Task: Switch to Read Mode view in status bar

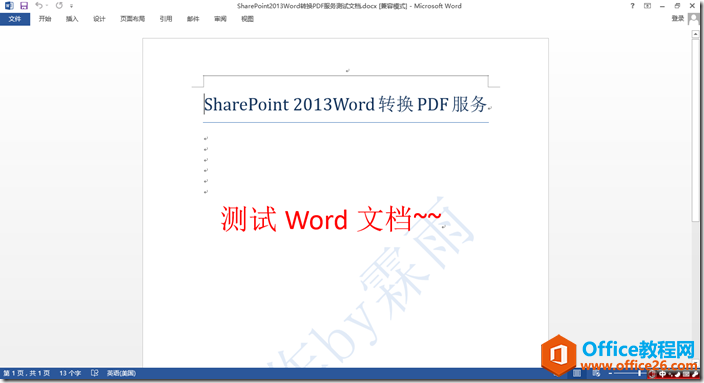Action: [557, 373]
